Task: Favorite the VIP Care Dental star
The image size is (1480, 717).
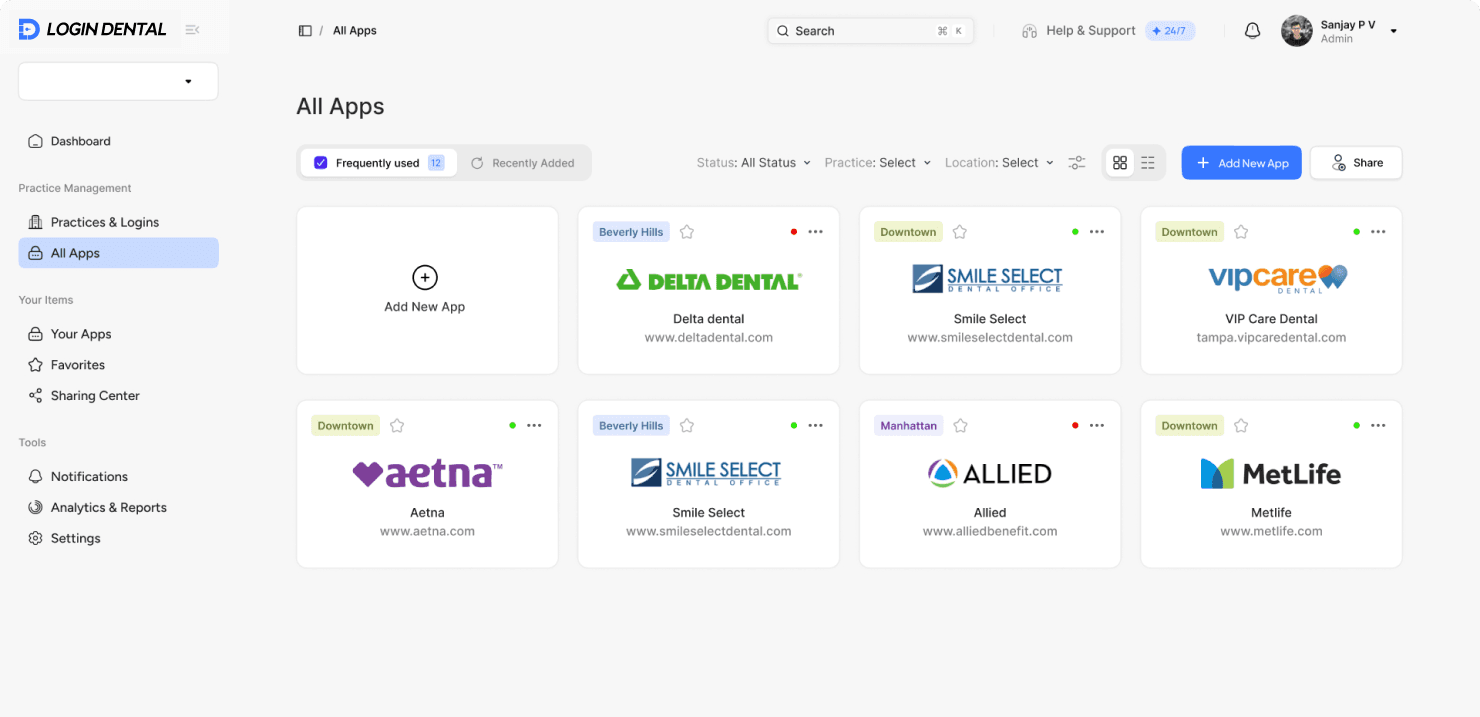Action: pos(1241,232)
